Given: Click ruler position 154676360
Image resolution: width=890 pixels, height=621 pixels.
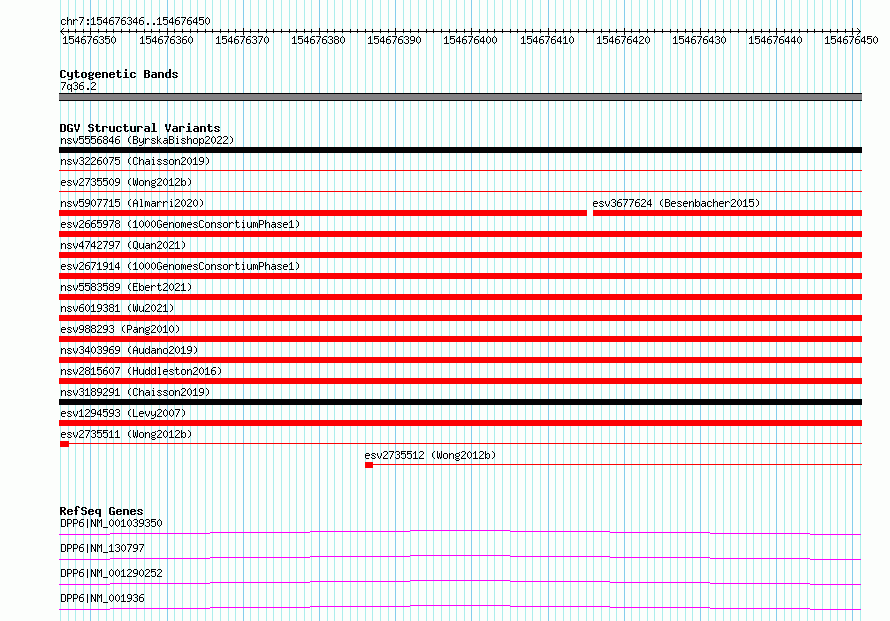Looking at the screenshot, I should [x=166, y=40].
